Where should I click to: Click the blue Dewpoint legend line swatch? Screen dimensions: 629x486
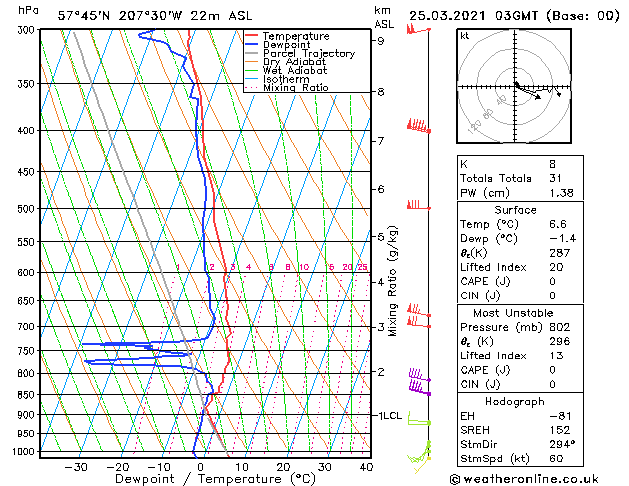(x=252, y=44)
